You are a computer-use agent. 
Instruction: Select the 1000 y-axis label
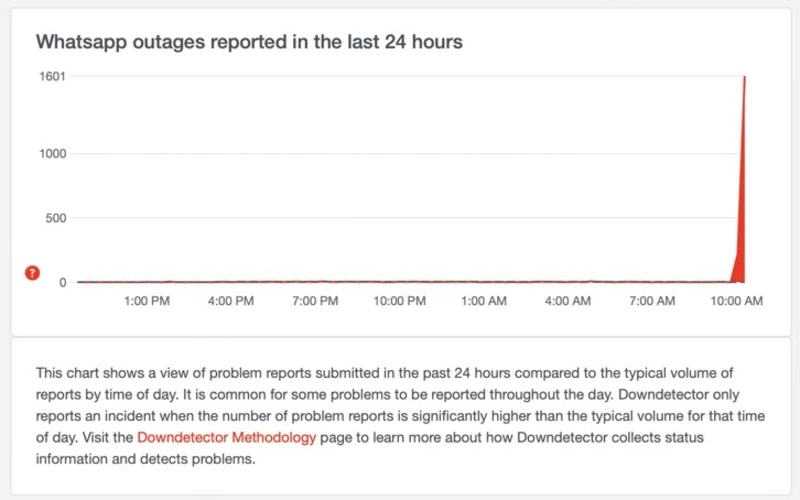pyautogui.click(x=53, y=153)
